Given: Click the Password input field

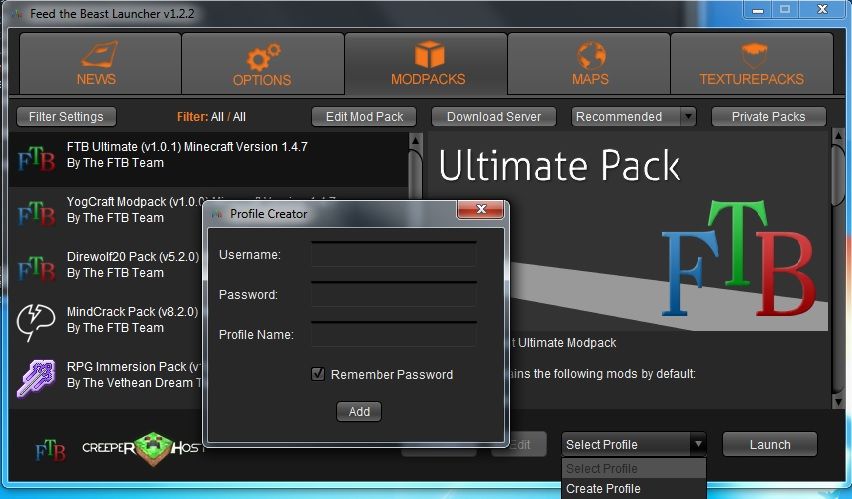Looking at the screenshot, I should (x=393, y=295).
